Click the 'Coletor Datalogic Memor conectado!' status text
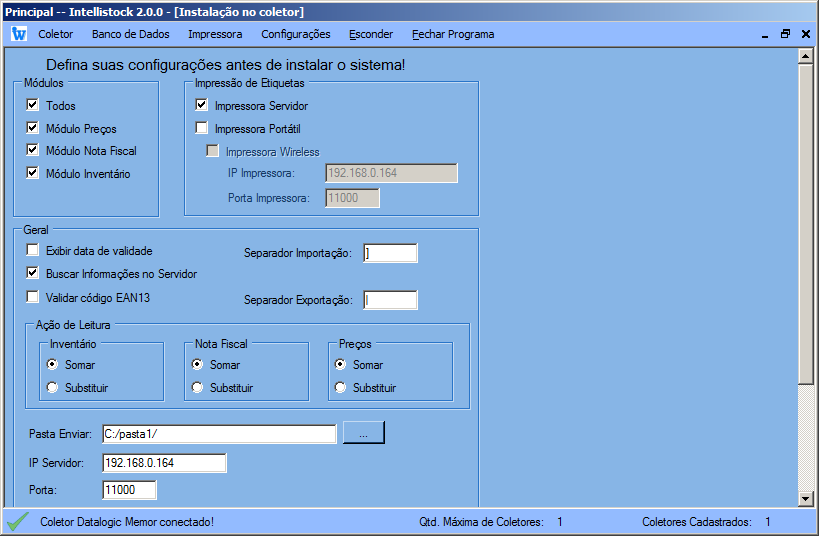Viewport: 819px width, 536px height. point(127,522)
